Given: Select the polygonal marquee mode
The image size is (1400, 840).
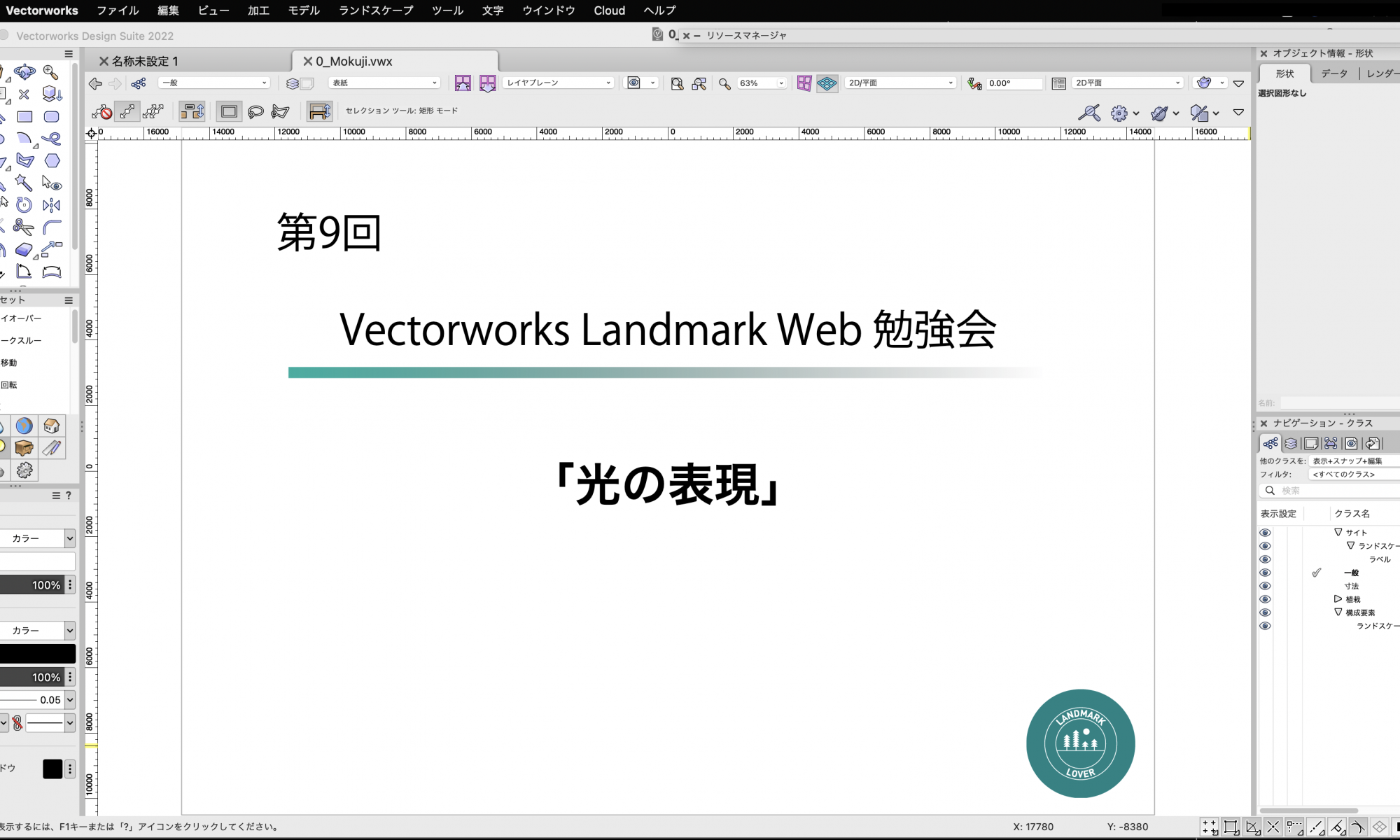Looking at the screenshot, I should (x=281, y=111).
